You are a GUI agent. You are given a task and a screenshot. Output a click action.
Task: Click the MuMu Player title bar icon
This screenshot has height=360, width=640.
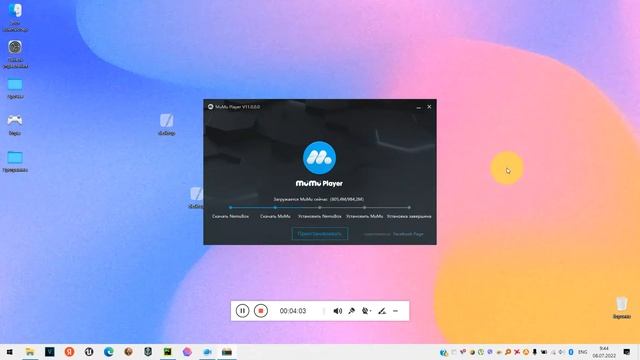coord(211,107)
